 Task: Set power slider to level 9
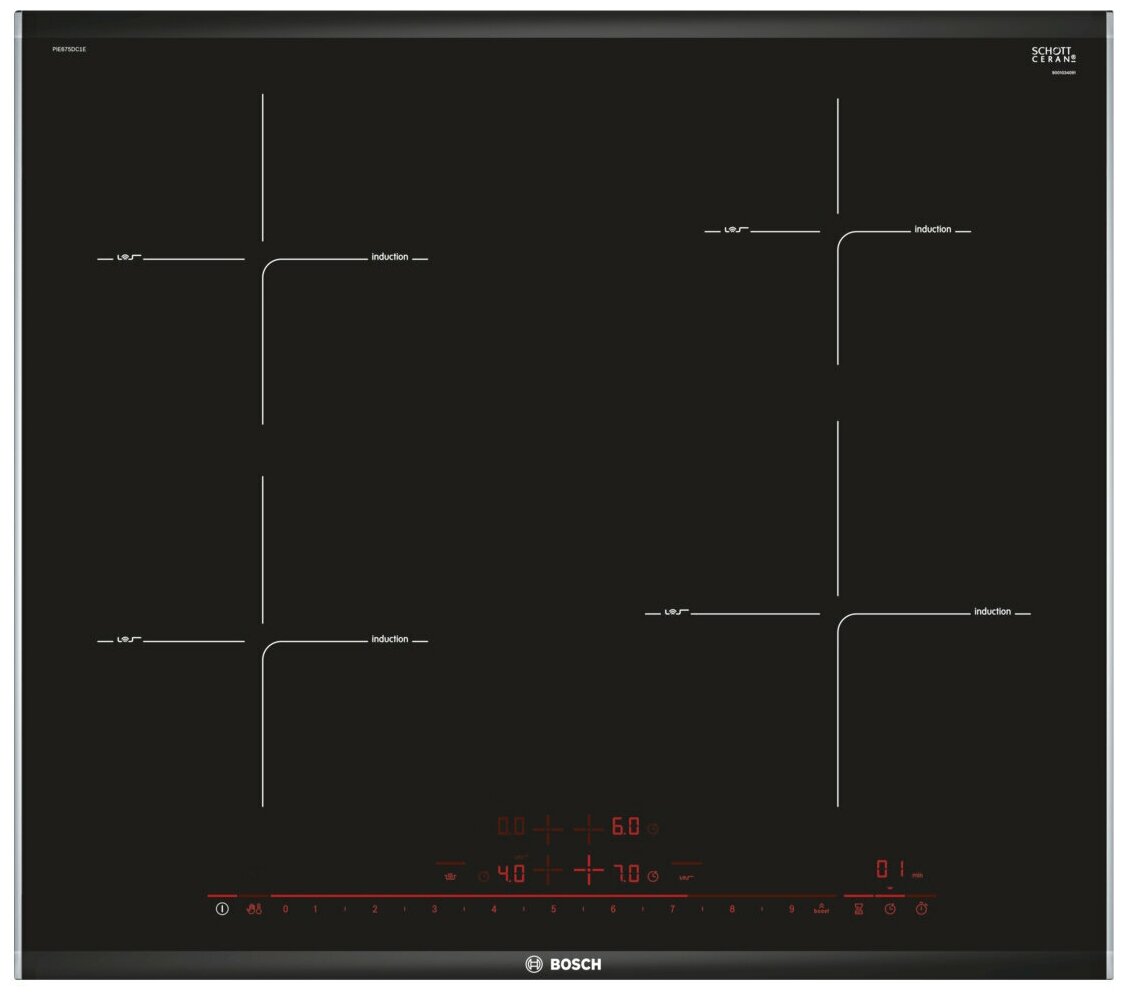tap(791, 909)
